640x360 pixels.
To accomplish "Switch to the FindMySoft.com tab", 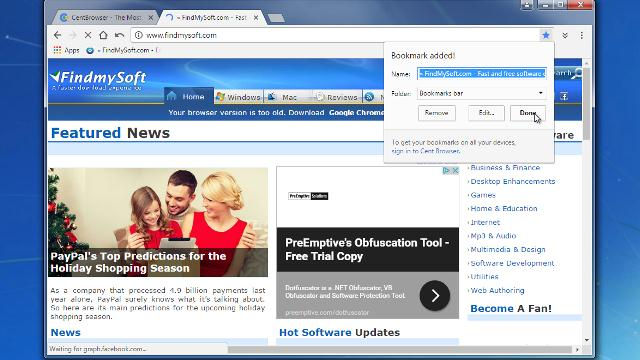I will pyautogui.click(x=211, y=18).
